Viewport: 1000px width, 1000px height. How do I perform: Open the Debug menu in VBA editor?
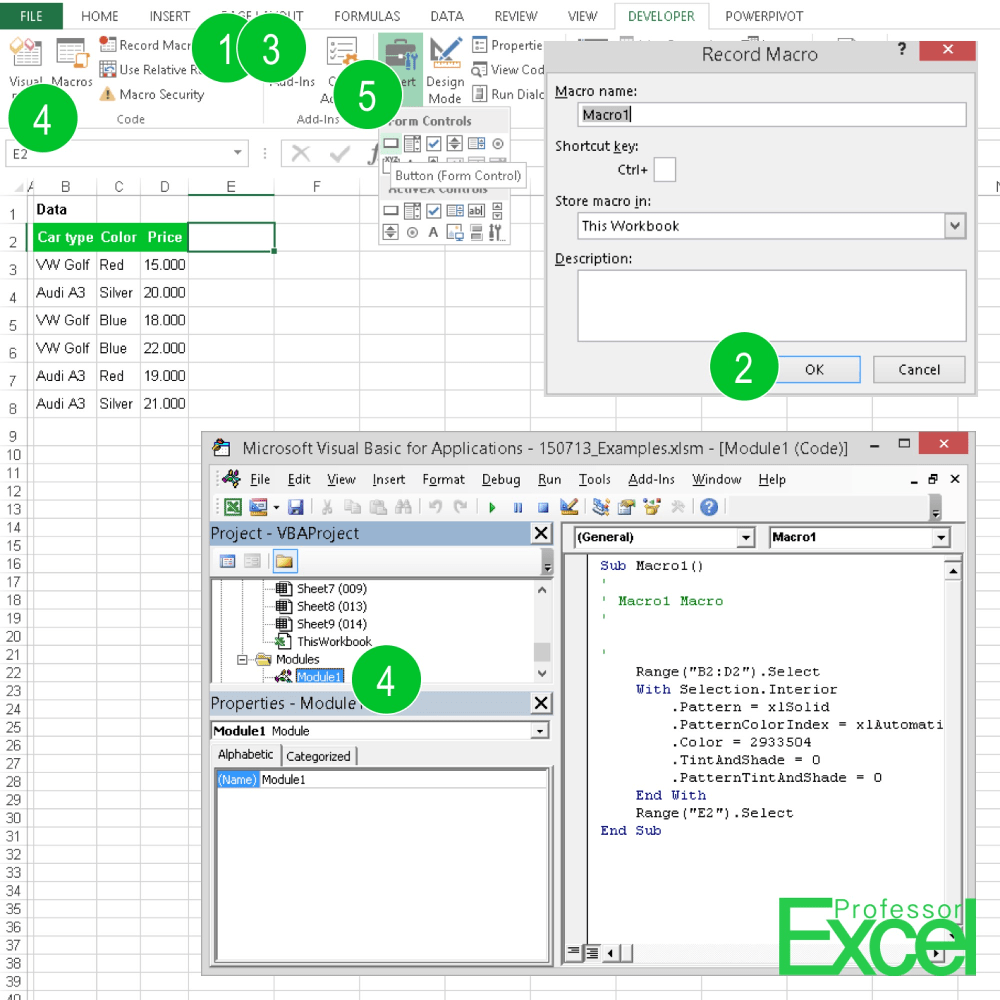click(x=501, y=480)
